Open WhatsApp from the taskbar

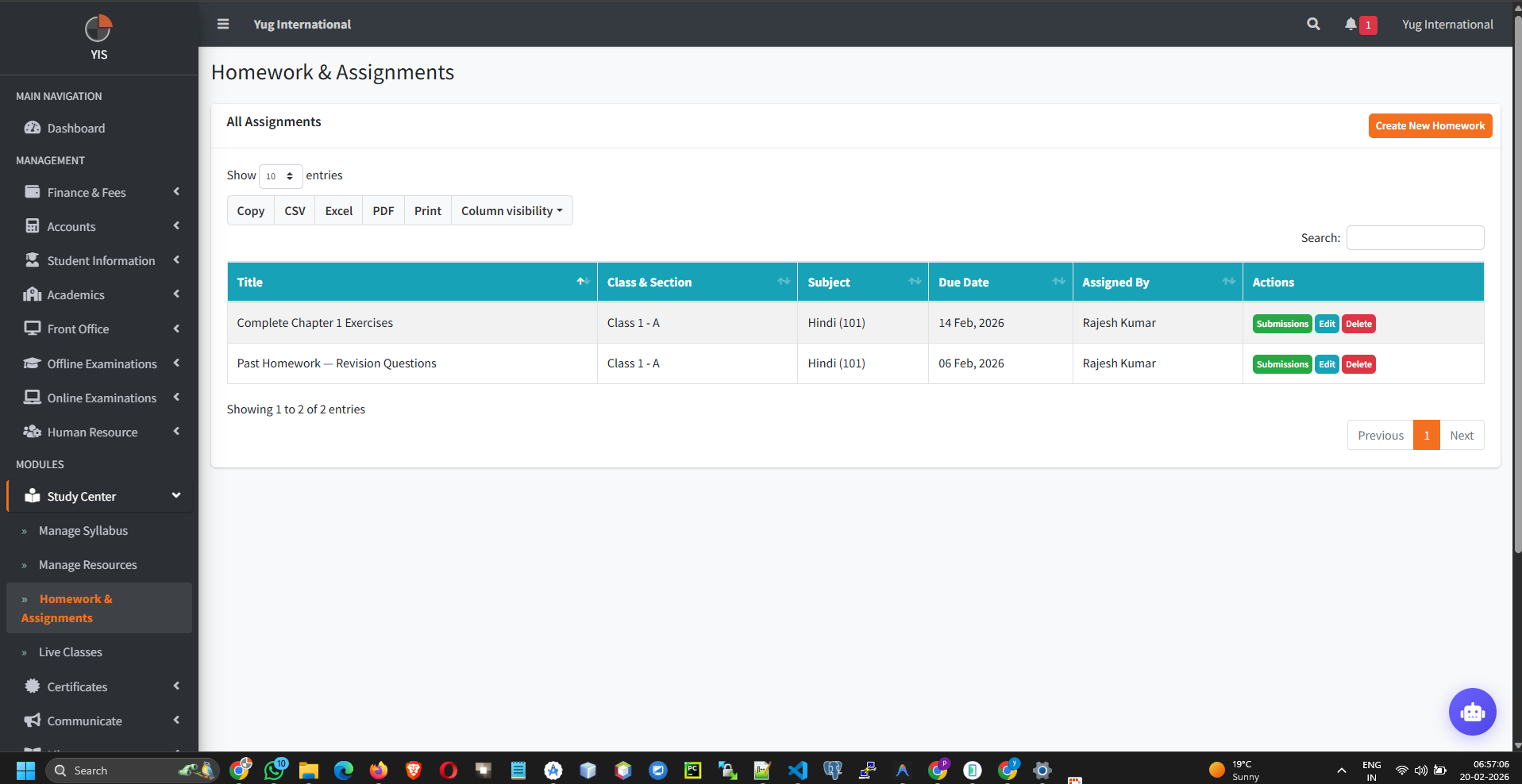click(x=274, y=770)
